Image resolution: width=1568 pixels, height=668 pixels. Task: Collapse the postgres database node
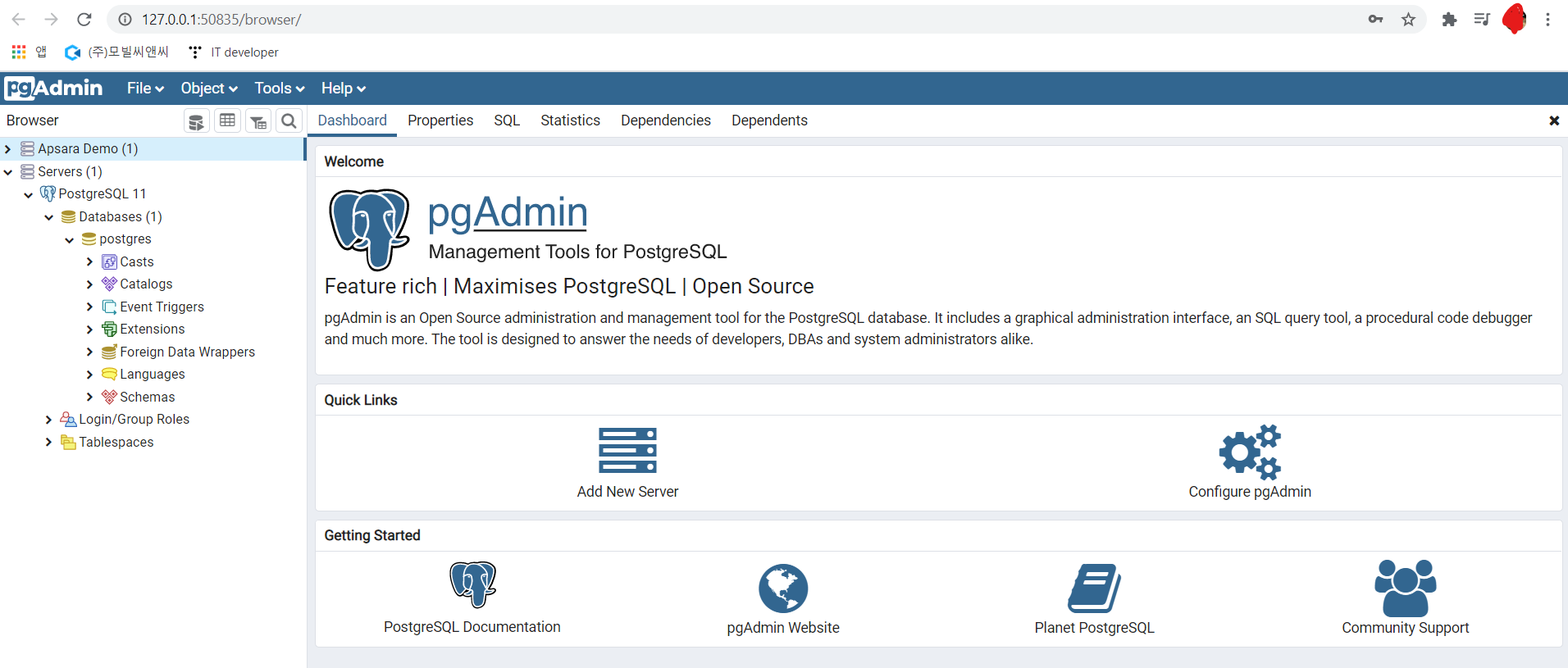[x=69, y=239]
